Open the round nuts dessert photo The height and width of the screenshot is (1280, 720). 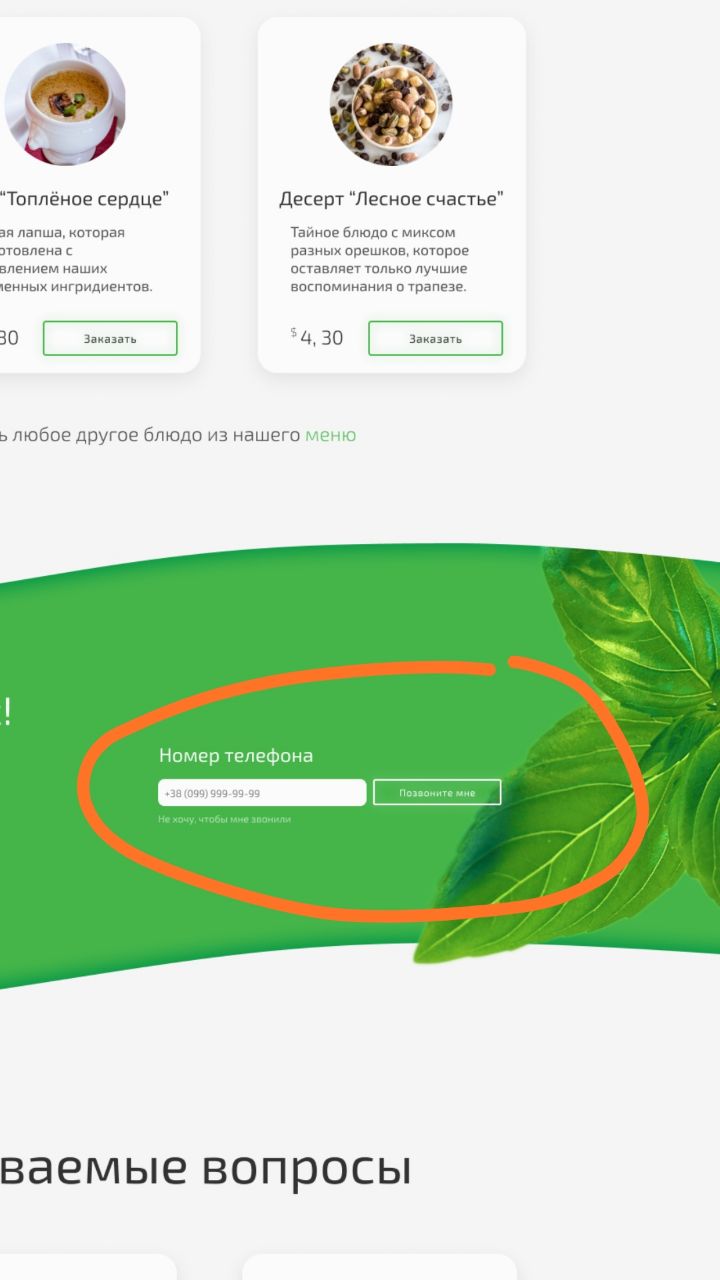[x=391, y=104]
